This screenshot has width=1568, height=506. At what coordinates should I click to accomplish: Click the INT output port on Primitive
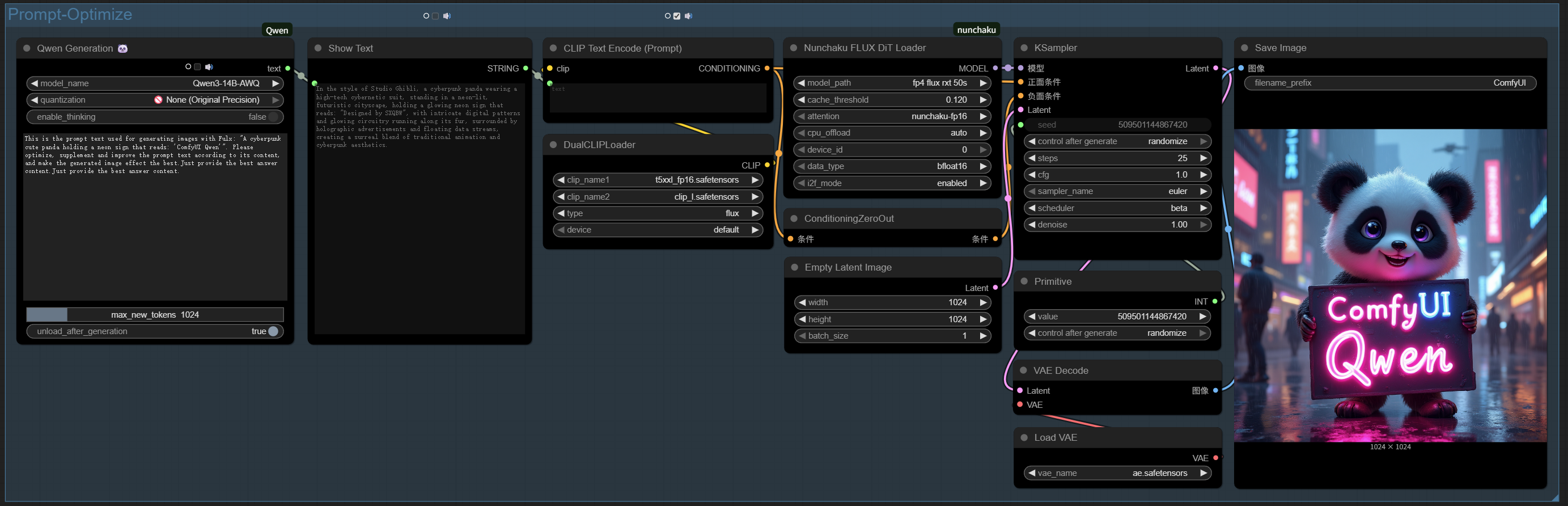click(x=1215, y=301)
